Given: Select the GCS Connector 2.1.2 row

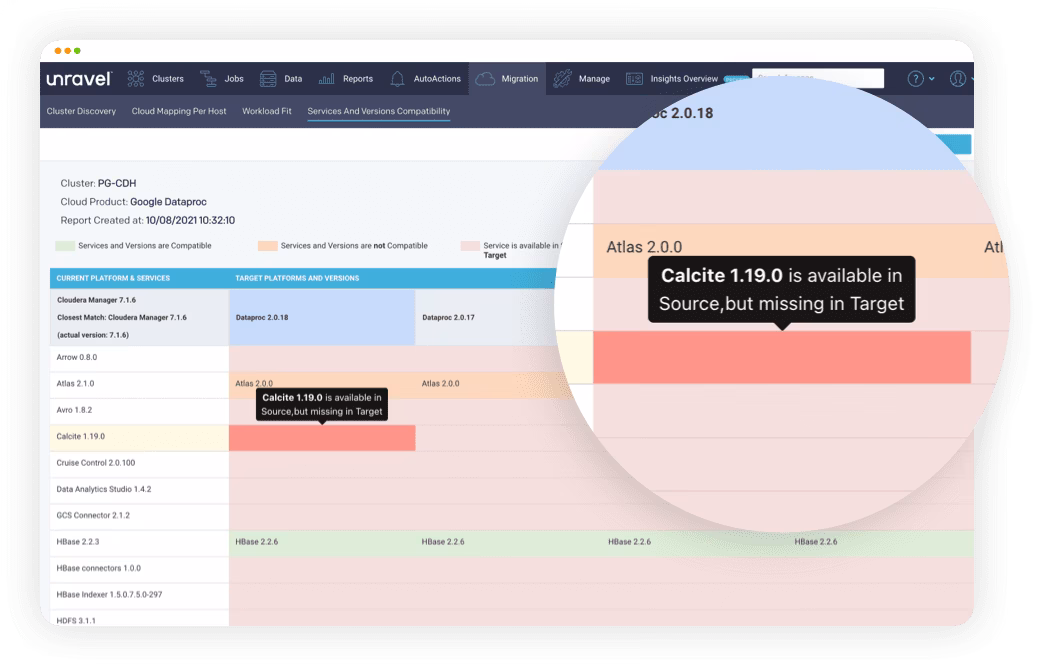Looking at the screenshot, I should click(x=139, y=516).
